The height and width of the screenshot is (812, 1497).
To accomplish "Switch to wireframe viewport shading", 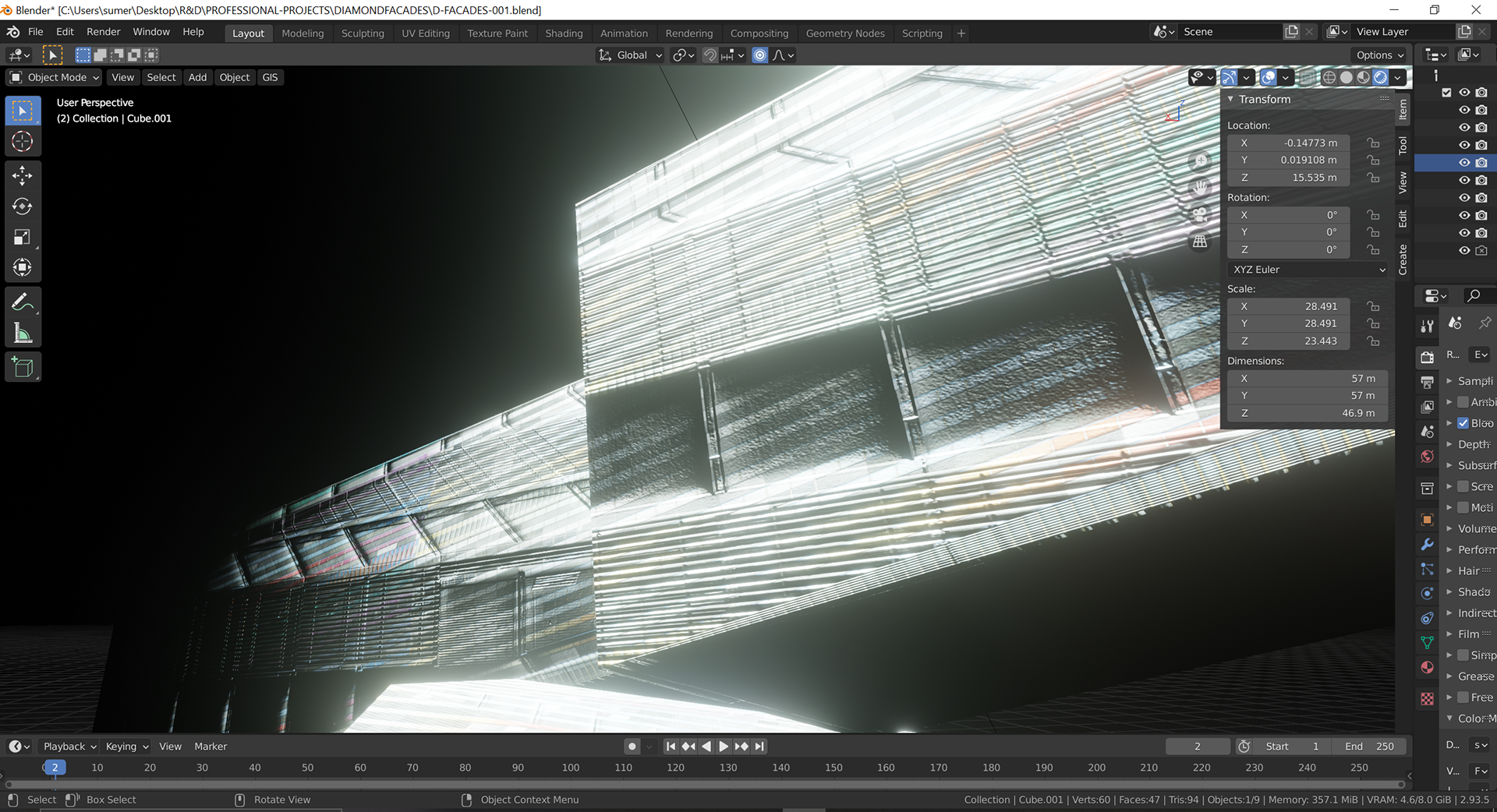I will [x=1329, y=77].
